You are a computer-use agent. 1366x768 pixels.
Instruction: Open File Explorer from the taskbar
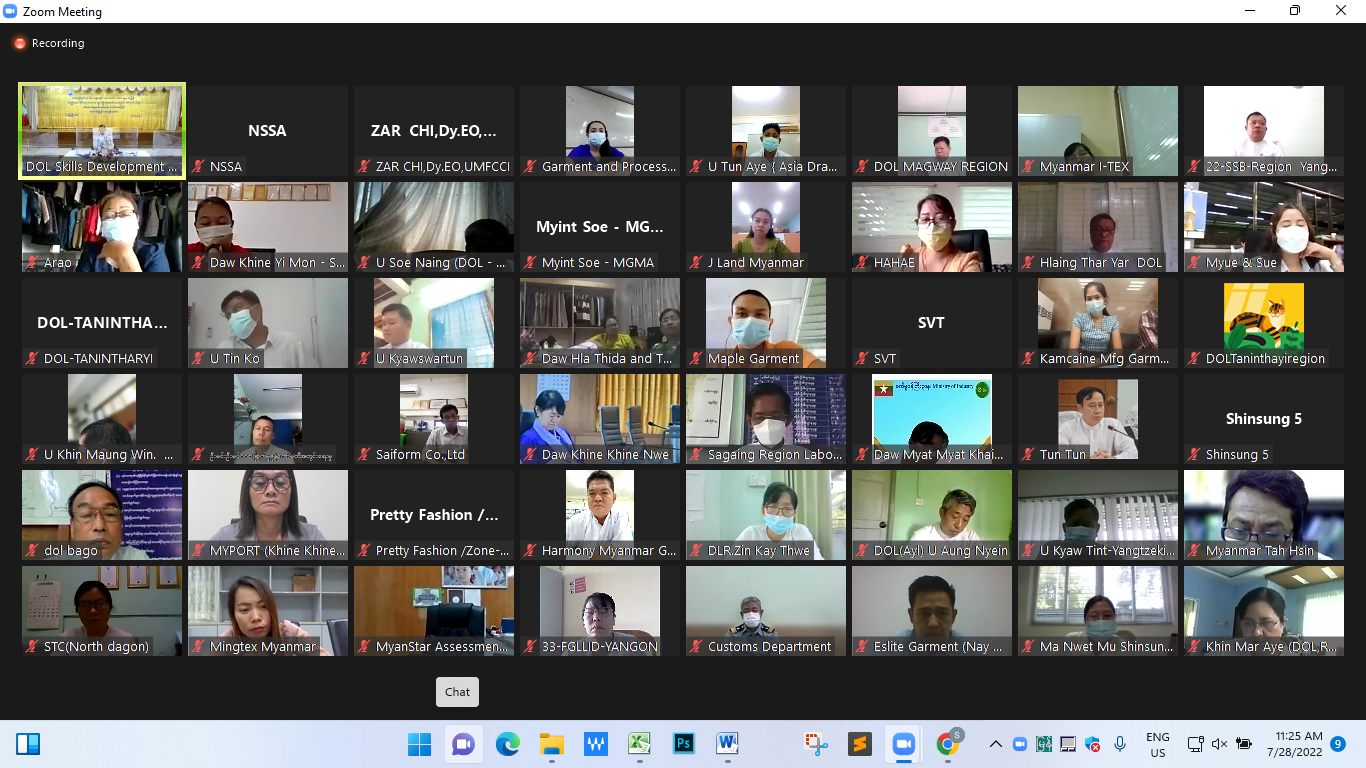tap(552, 744)
